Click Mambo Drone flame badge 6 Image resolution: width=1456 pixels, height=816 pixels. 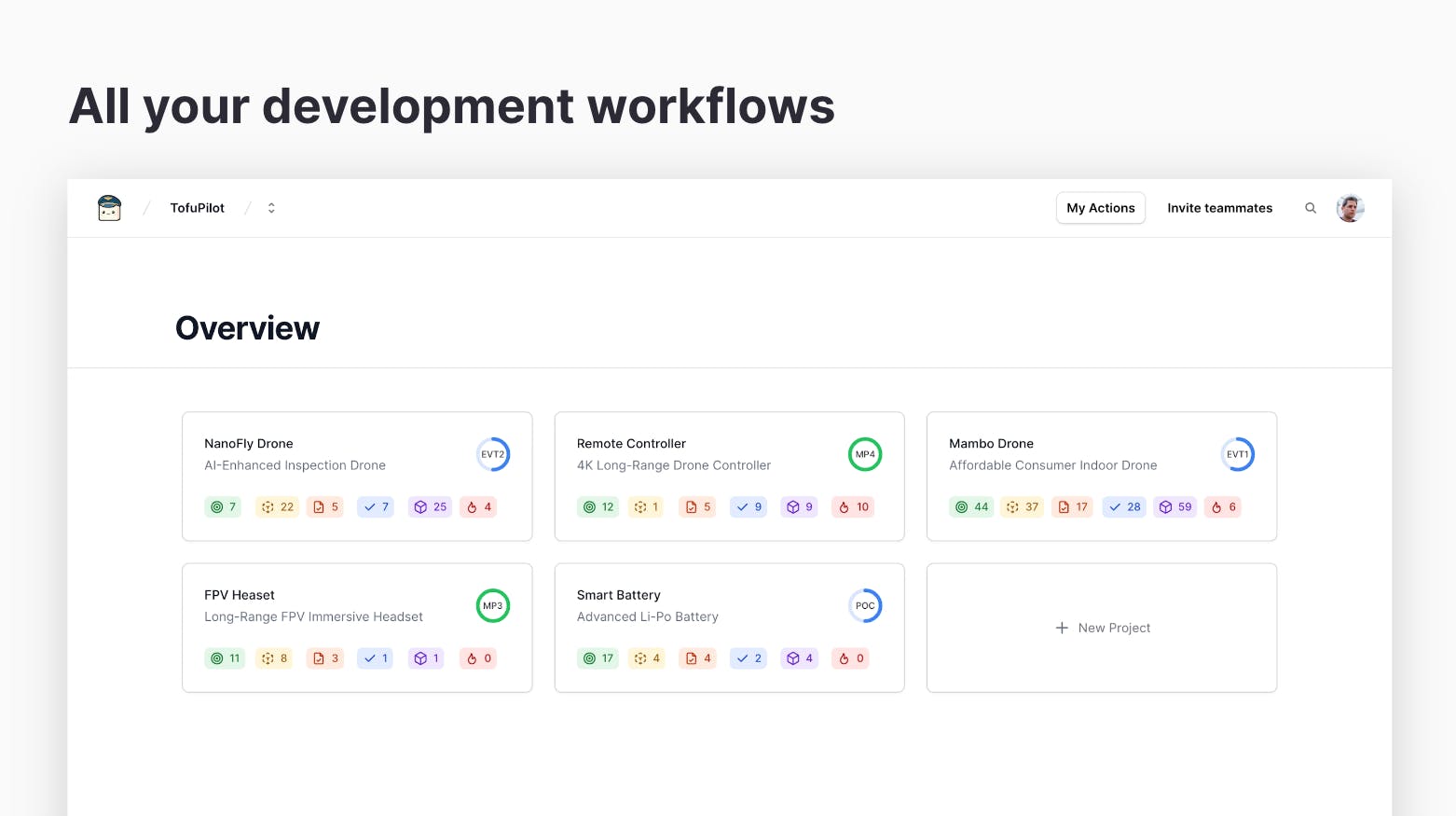(1224, 507)
